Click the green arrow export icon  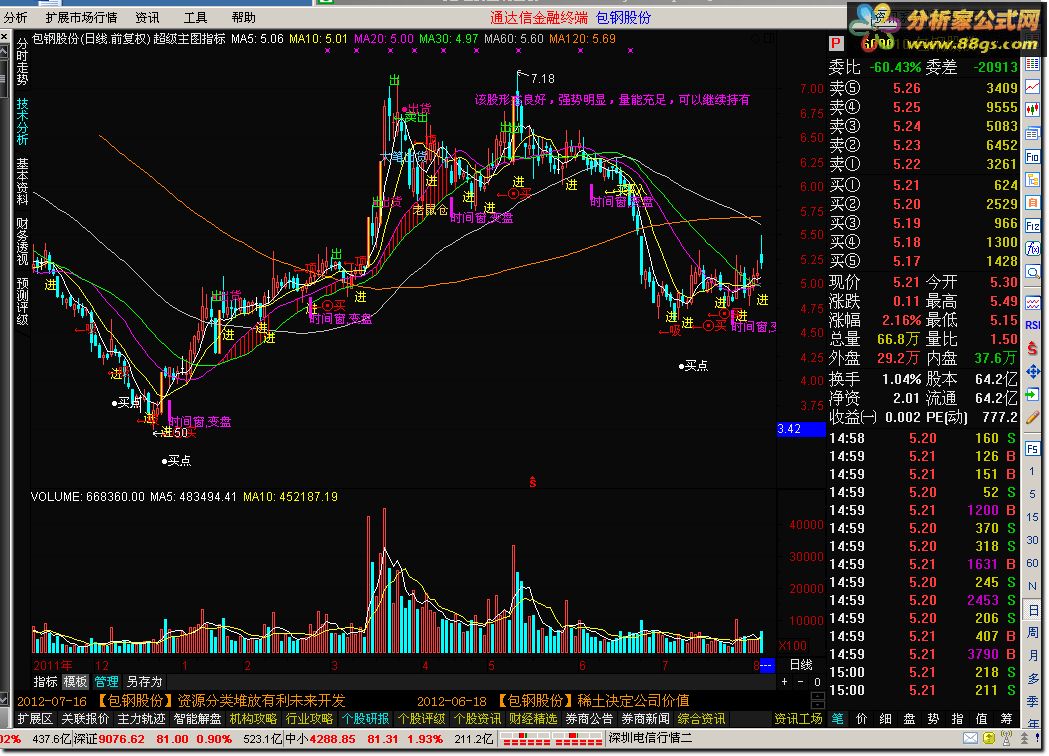[1032, 395]
